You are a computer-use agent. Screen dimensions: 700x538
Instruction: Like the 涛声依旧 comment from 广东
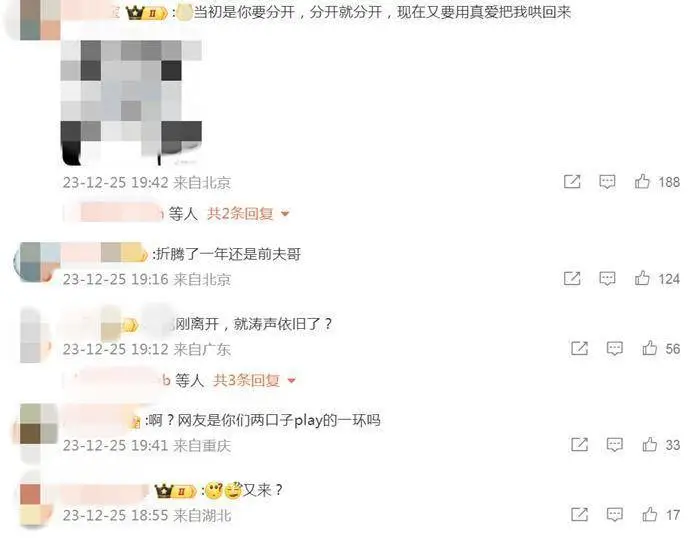click(x=650, y=348)
